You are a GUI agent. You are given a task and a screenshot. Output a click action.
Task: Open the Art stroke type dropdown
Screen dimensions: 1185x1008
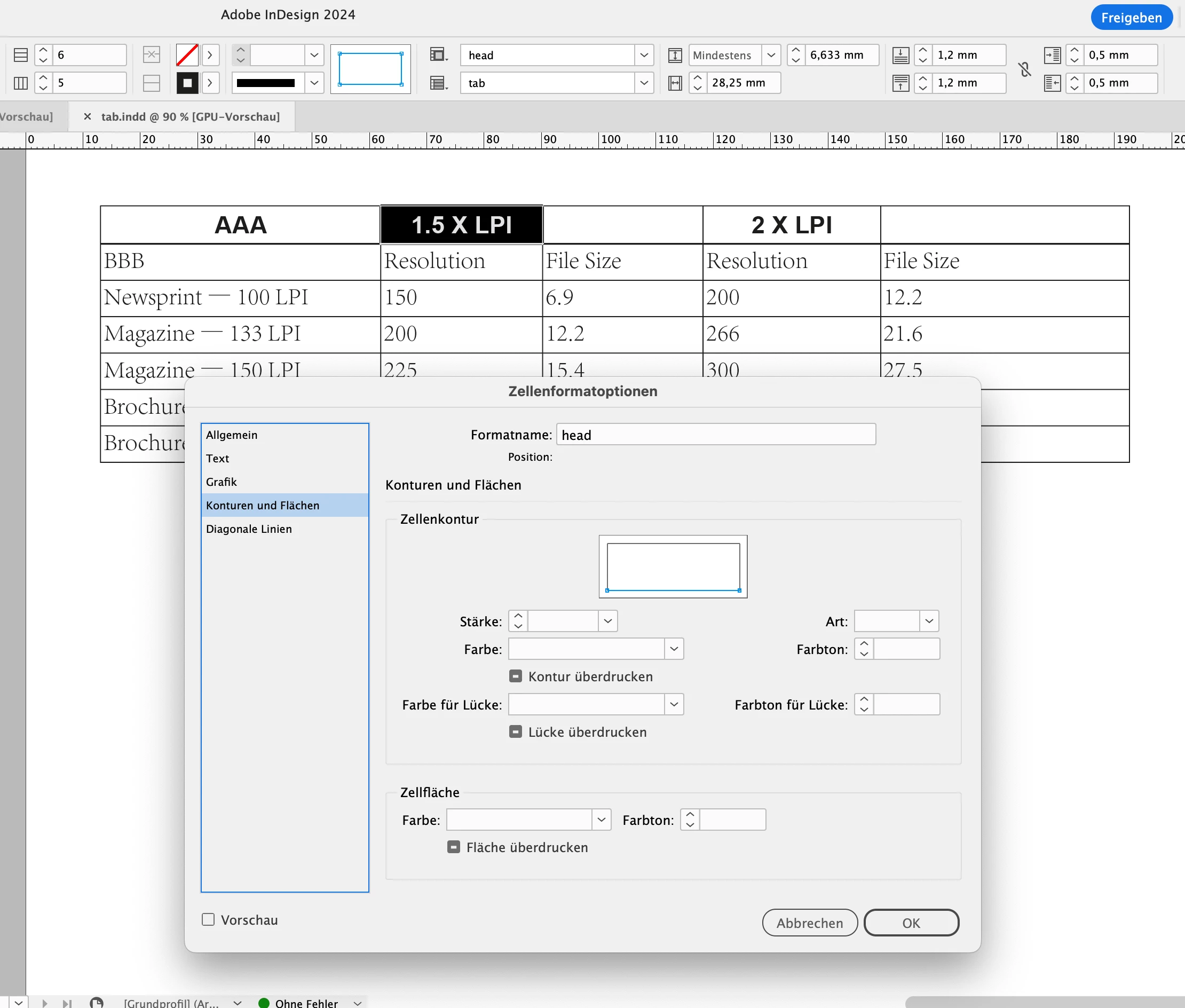point(929,621)
